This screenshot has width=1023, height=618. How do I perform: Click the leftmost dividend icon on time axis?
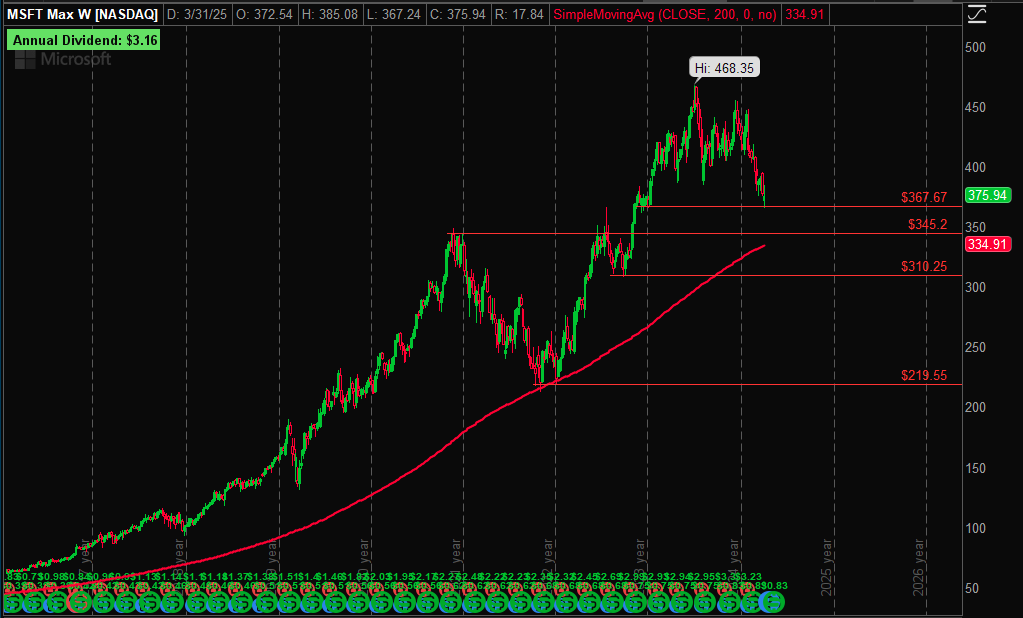[x=12, y=602]
